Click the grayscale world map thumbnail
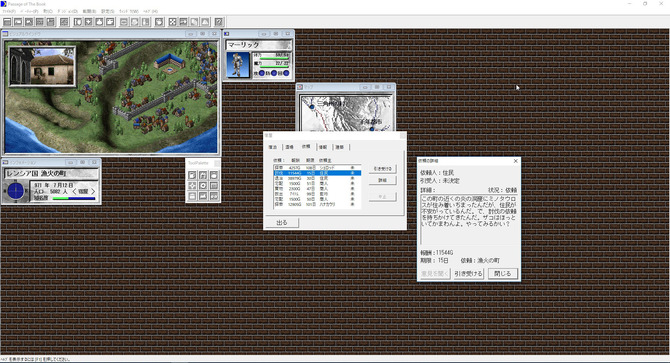 click(x=346, y=113)
